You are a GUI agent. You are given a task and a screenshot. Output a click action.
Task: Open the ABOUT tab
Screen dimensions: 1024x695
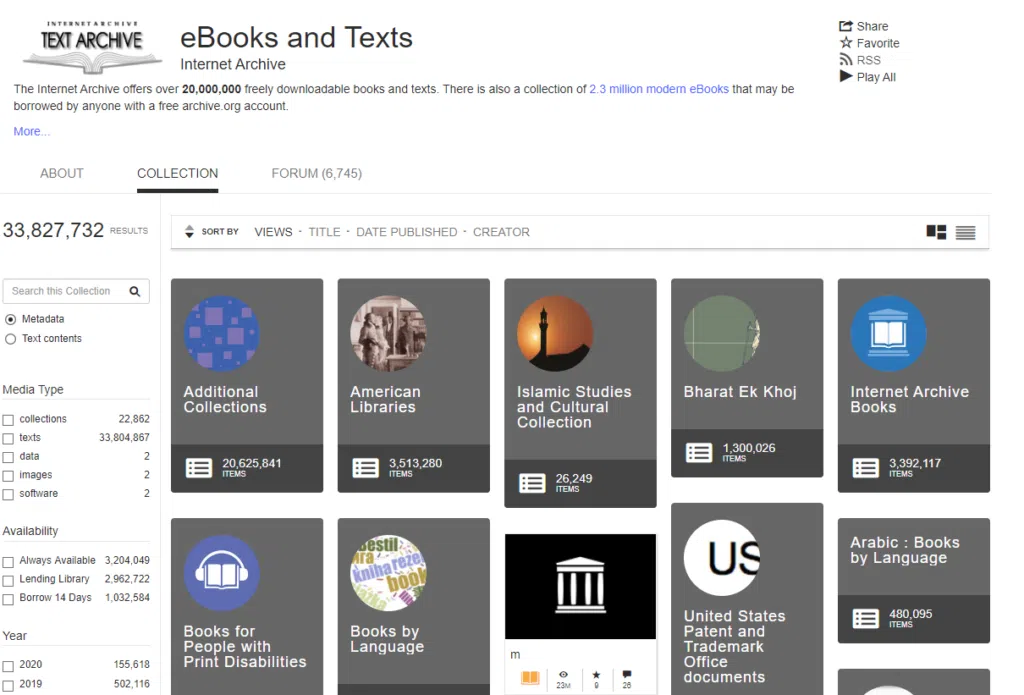[x=61, y=173]
